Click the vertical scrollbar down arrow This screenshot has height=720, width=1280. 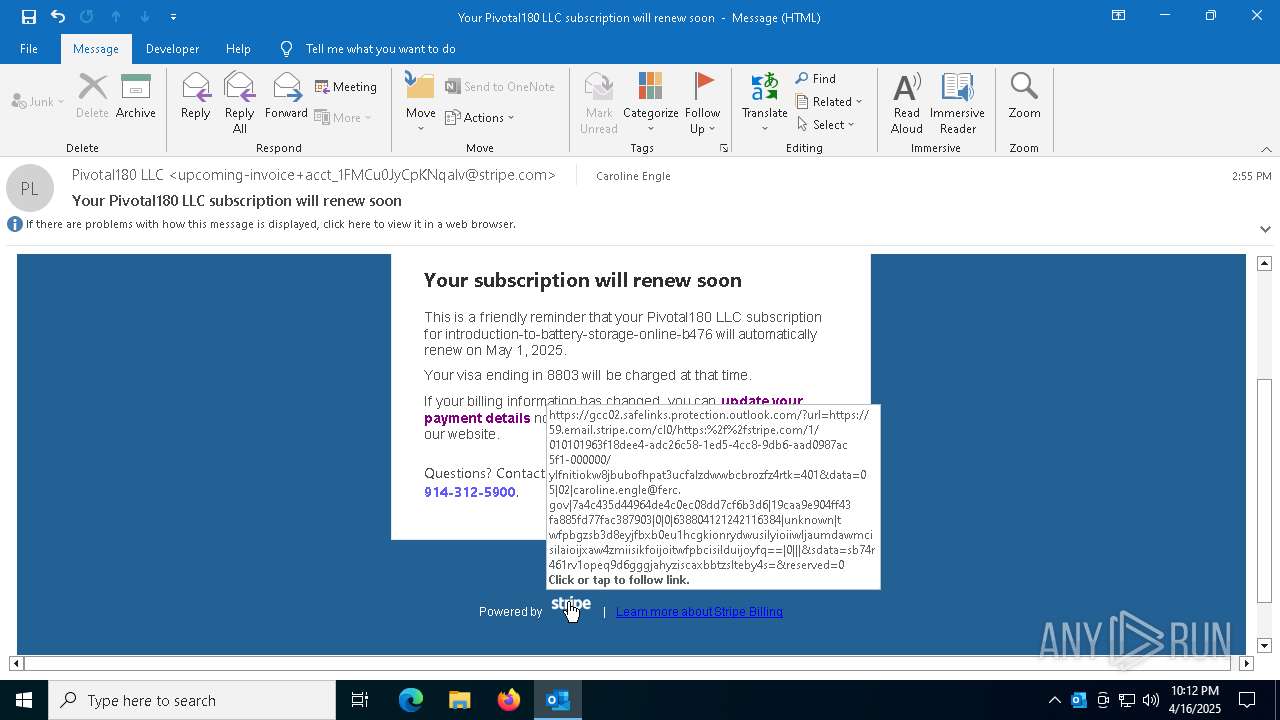[1264, 646]
